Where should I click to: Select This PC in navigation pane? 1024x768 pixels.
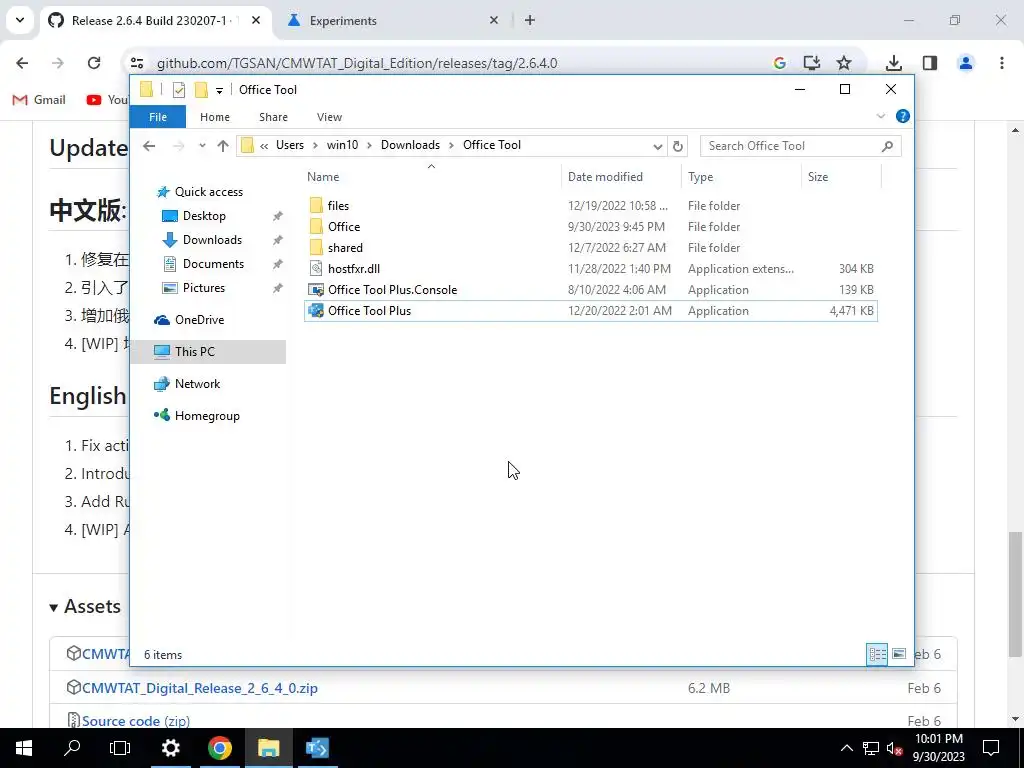tap(195, 351)
